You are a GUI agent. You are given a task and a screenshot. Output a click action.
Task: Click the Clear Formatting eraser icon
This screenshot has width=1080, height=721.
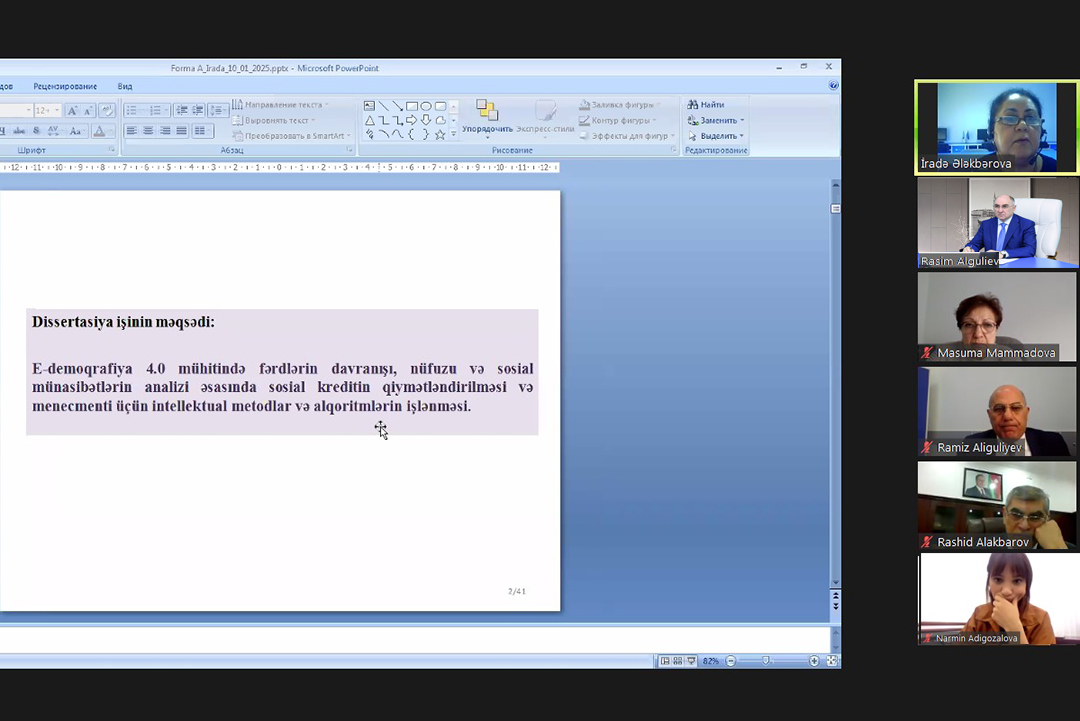pos(106,111)
